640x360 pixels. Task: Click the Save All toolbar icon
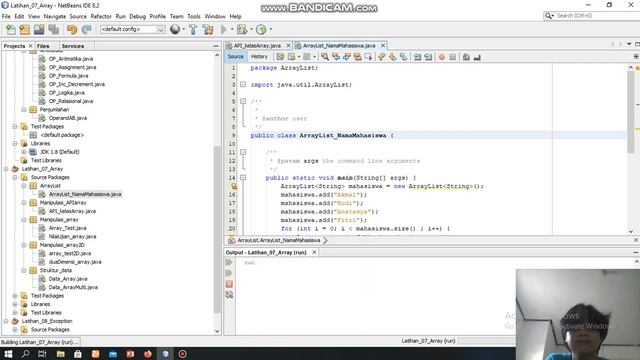click(53, 29)
